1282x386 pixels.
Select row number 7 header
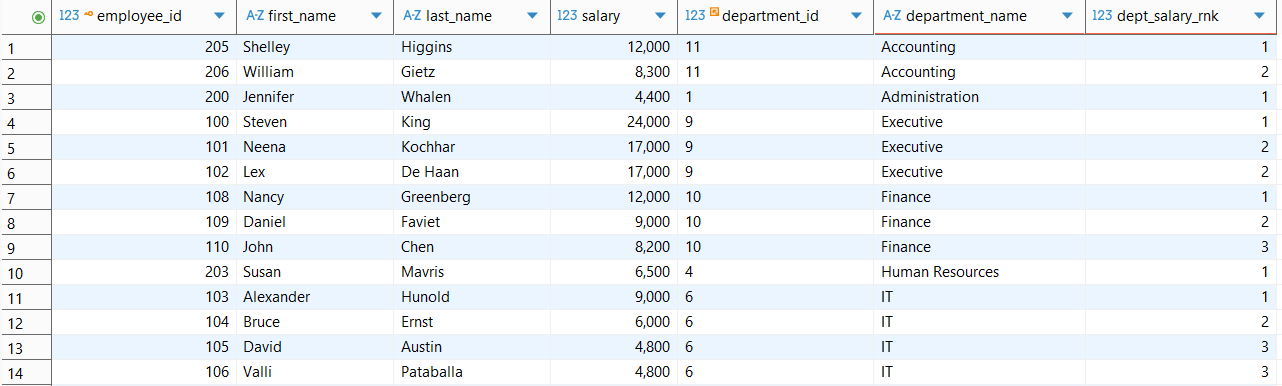coord(25,197)
